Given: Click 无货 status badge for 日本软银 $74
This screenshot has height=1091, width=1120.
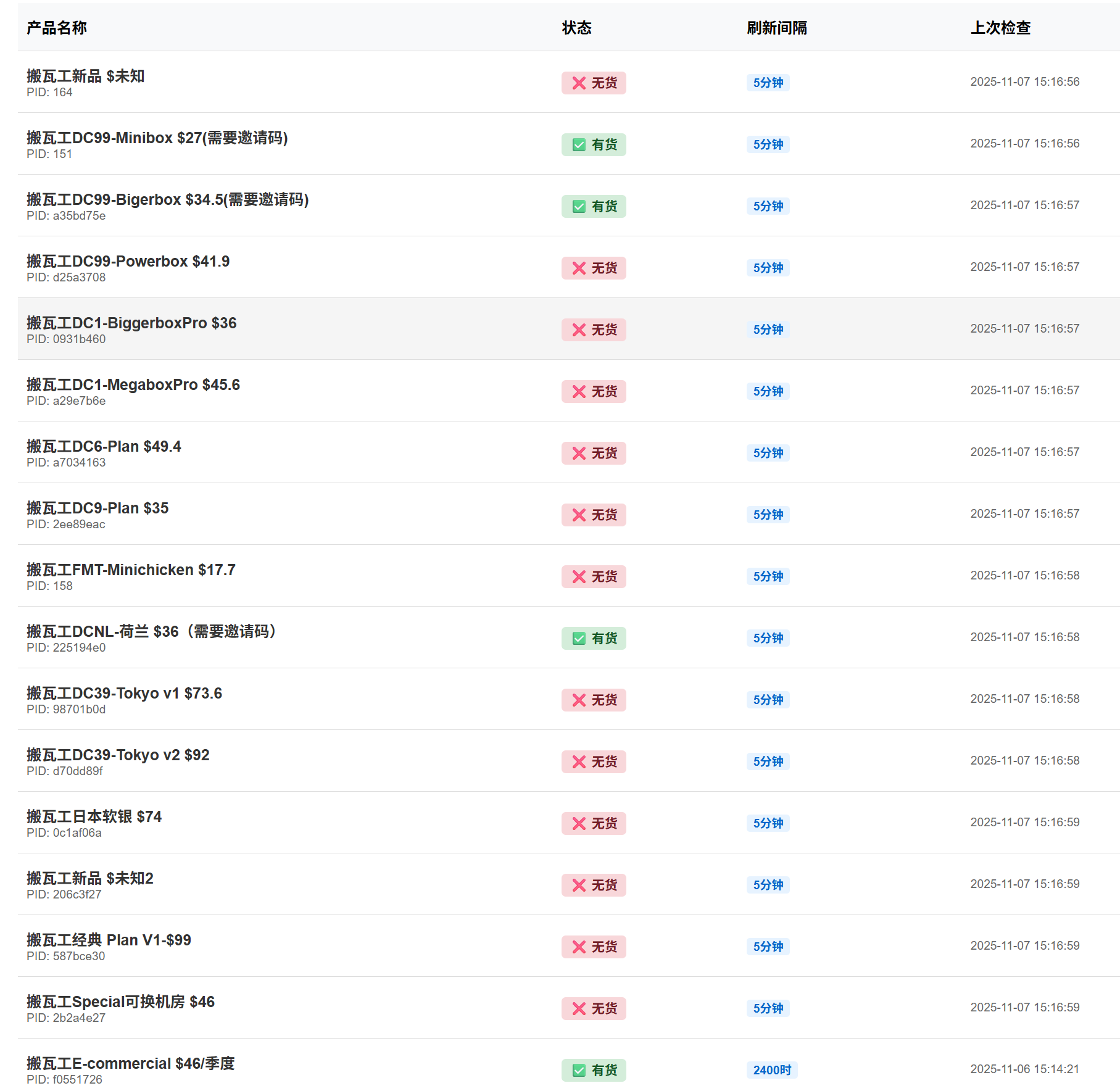Looking at the screenshot, I should pyautogui.click(x=594, y=824).
